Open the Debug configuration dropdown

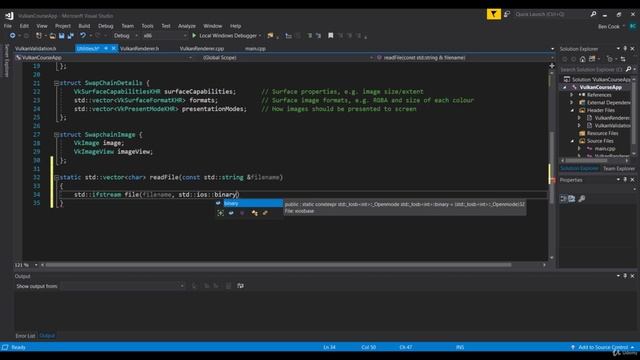125,36
